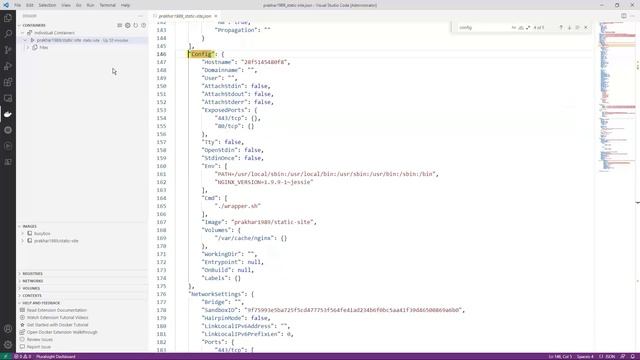Open the File menu
This screenshot has width=640, height=360.
(18, 5)
